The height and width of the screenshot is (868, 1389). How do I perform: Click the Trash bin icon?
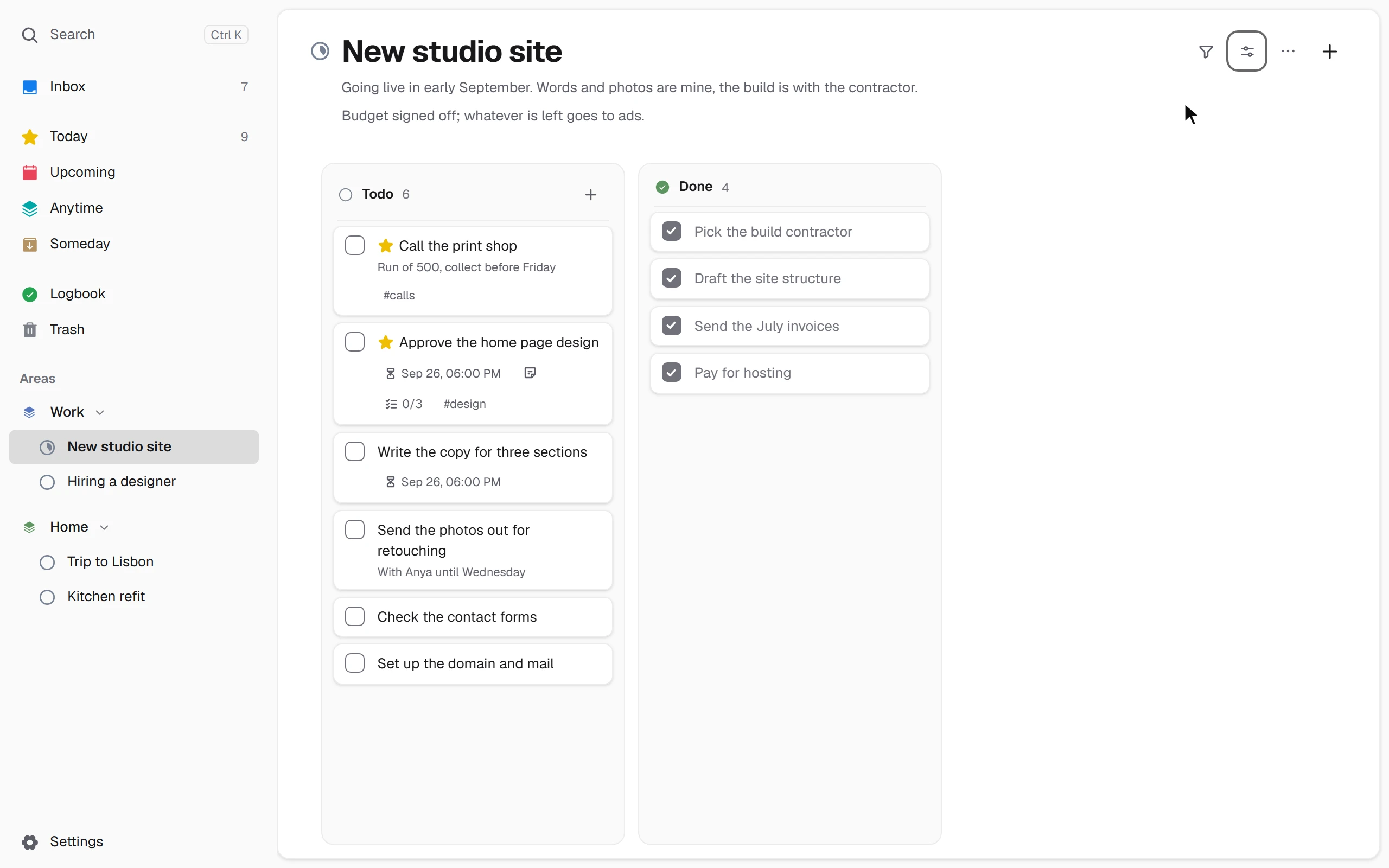coord(29,329)
